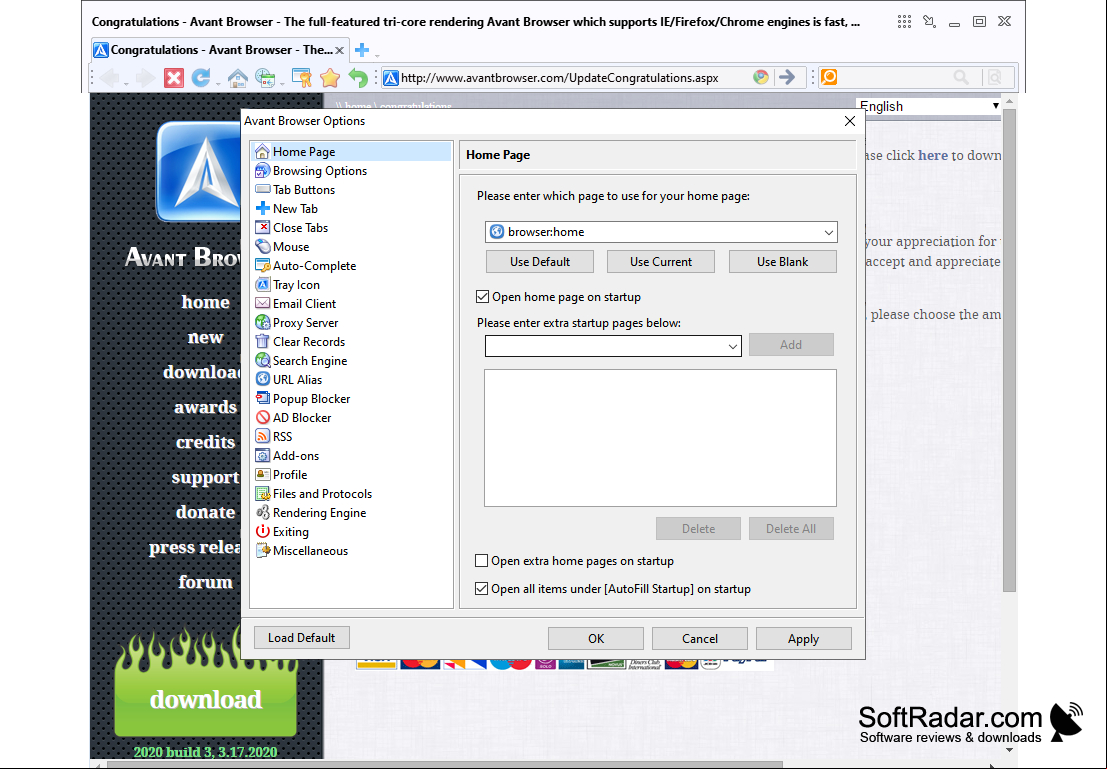Close the Congratulations tab

340,50
